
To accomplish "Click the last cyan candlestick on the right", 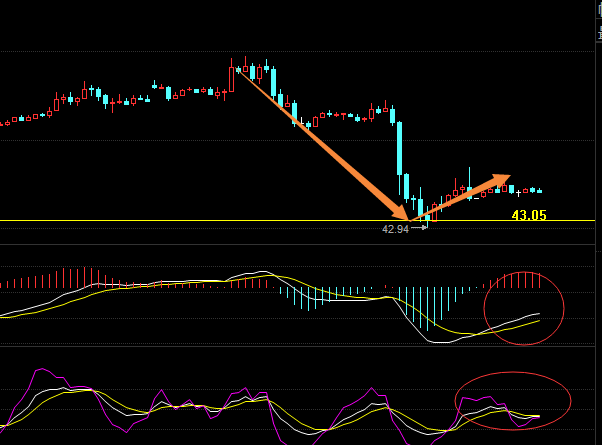I will tap(540, 190).
